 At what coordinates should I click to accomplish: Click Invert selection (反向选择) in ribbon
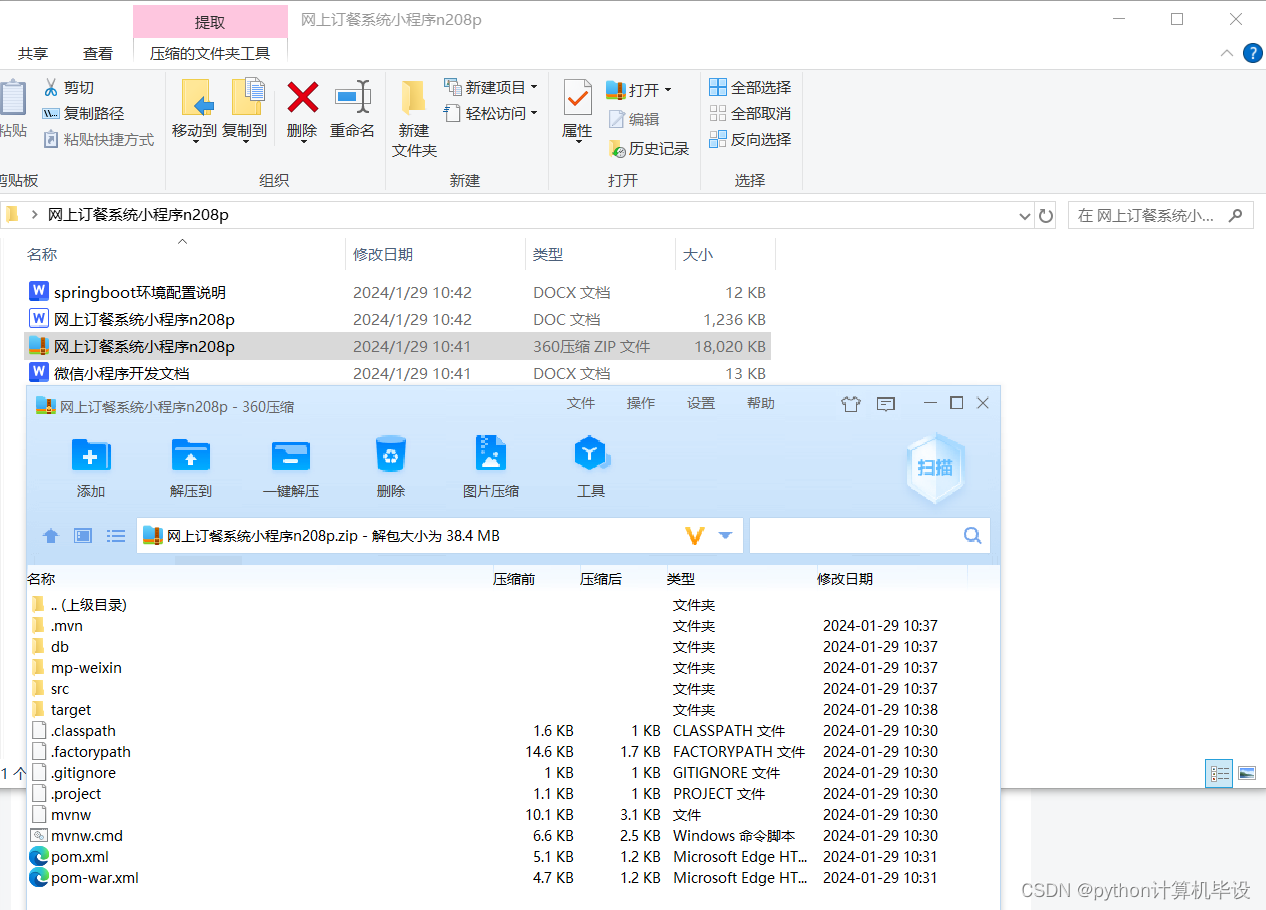pos(750,140)
